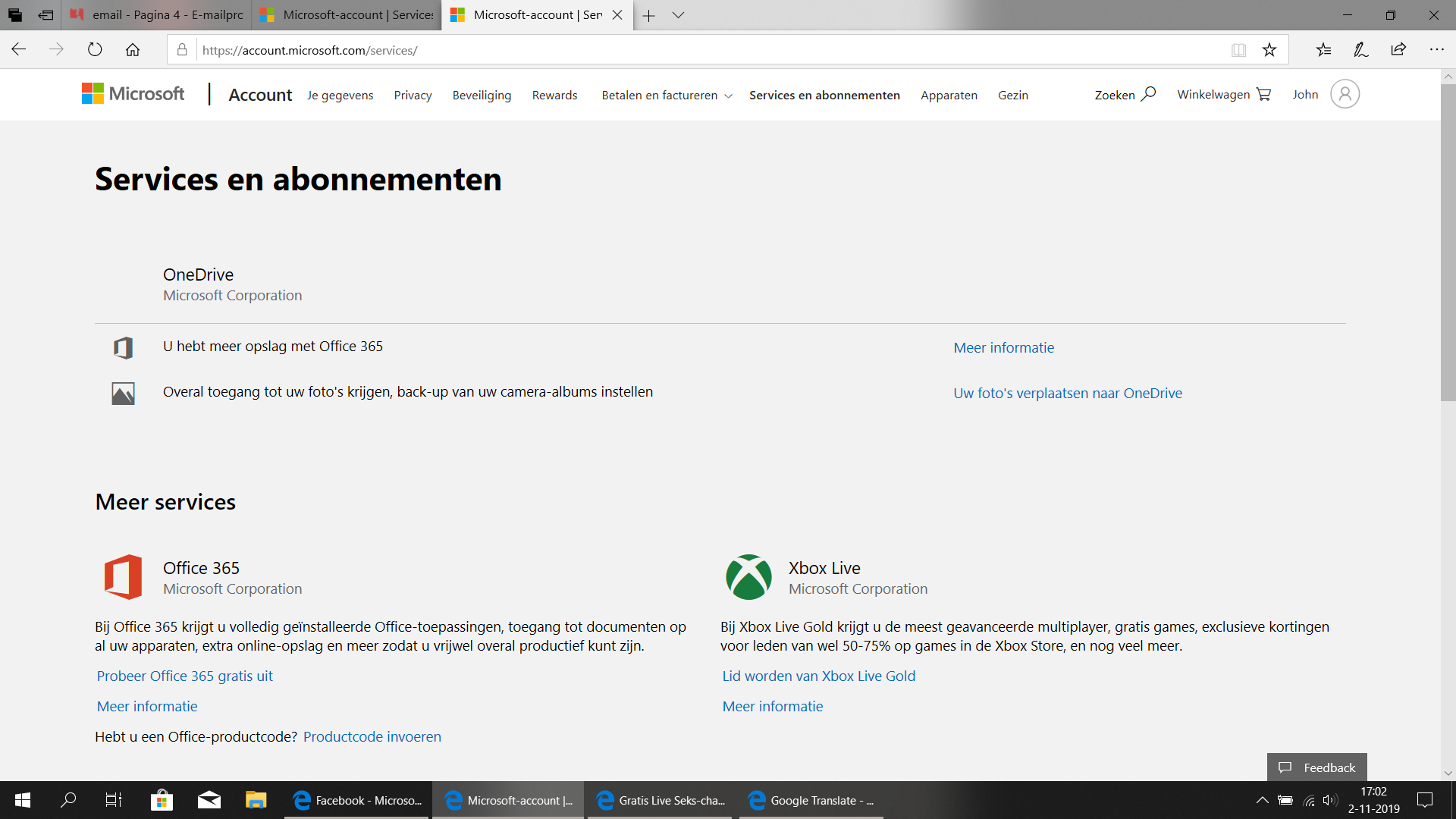Click Uw foto's verplaatsen naar OneDrive
1456x819 pixels.
coord(1068,394)
